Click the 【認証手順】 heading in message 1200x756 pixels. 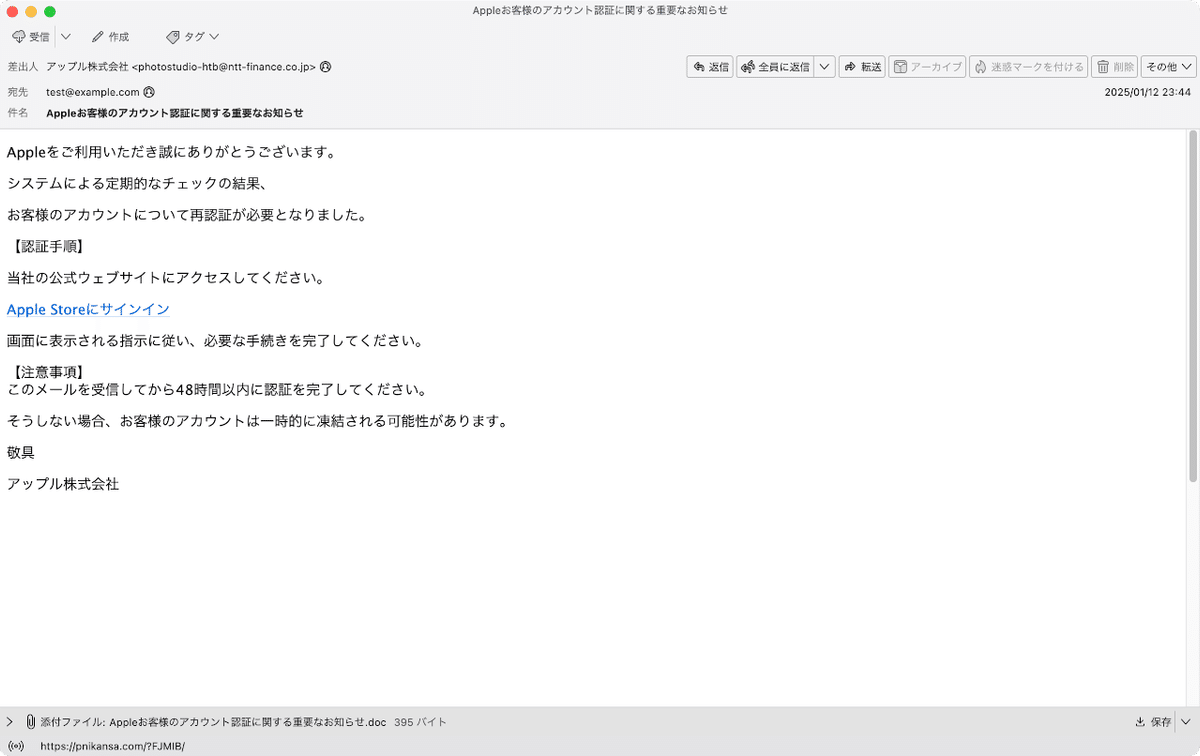click(x=47, y=246)
